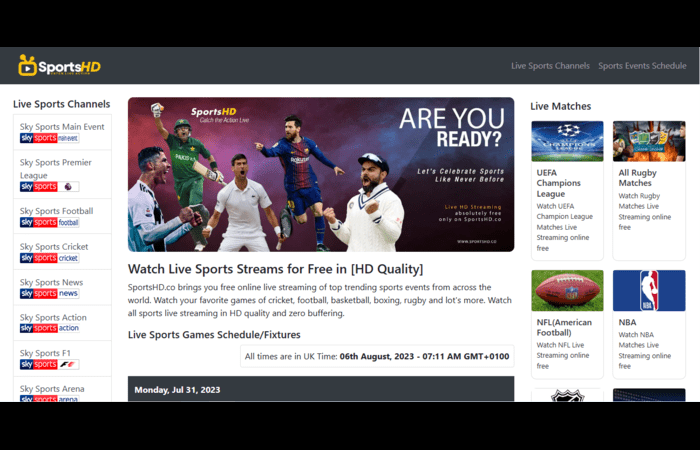The image size is (700, 450).
Task: Open the UEFA Champions League title link
Action: pyautogui.click(x=558, y=183)
